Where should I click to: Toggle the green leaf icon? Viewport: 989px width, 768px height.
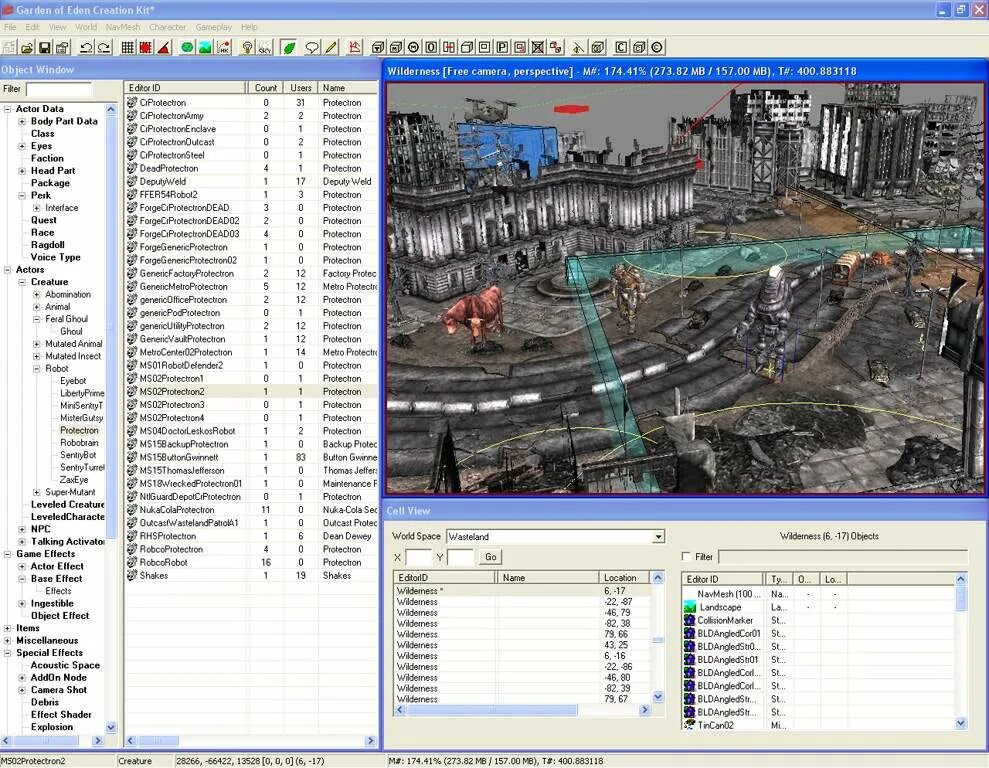(289, 47)
